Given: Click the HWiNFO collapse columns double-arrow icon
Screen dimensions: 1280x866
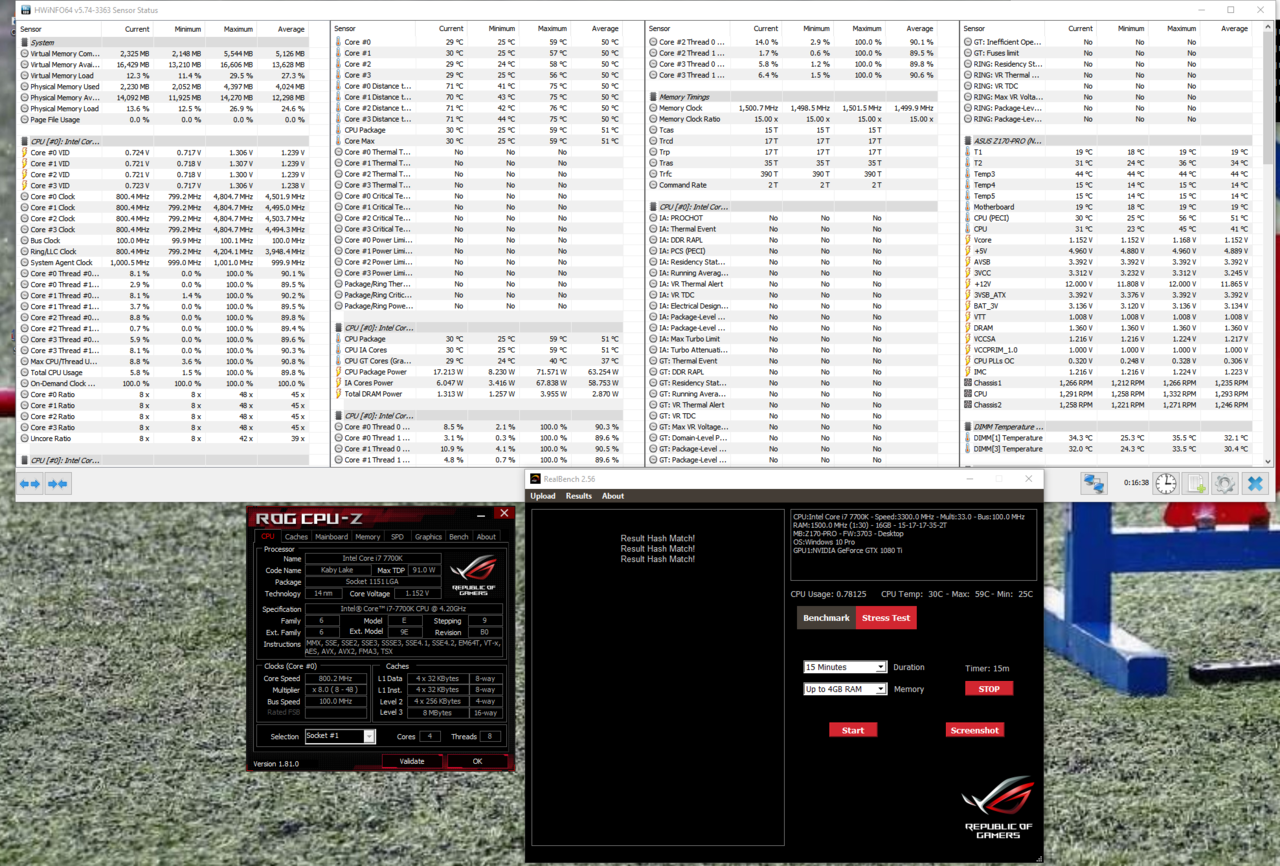Looking at the screenshot, I should coord(58,484).
